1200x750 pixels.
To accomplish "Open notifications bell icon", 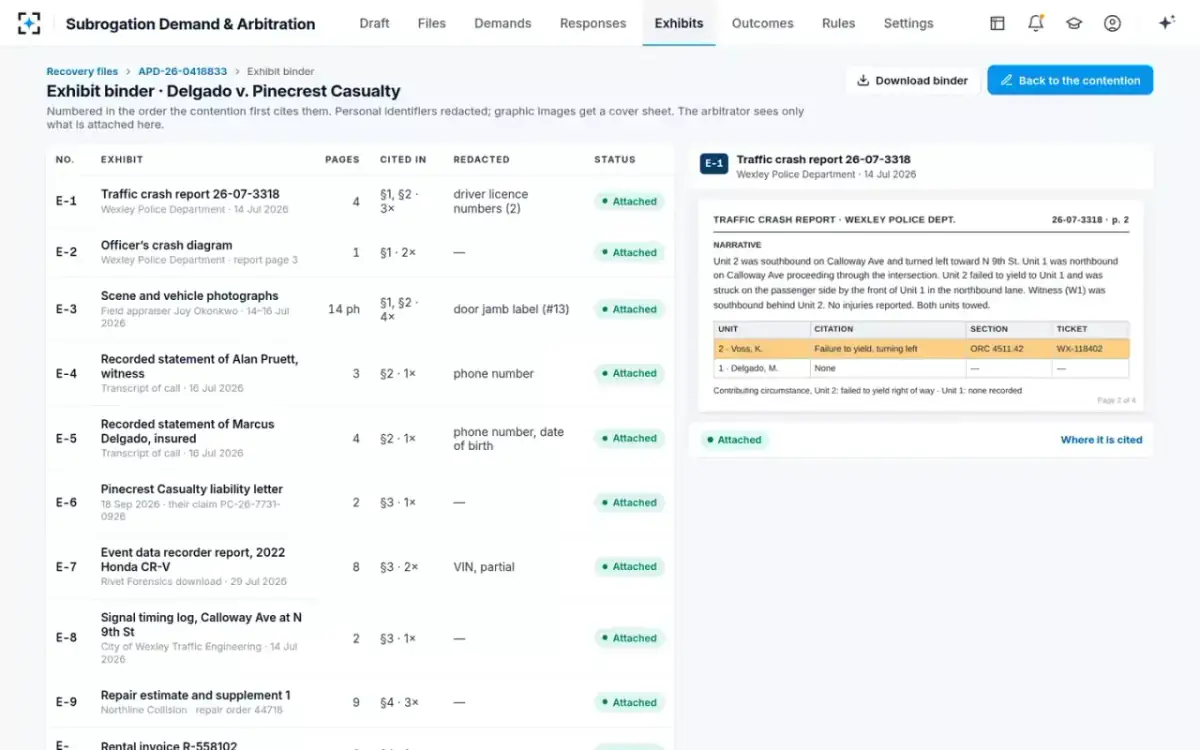I will (1036, 23).
